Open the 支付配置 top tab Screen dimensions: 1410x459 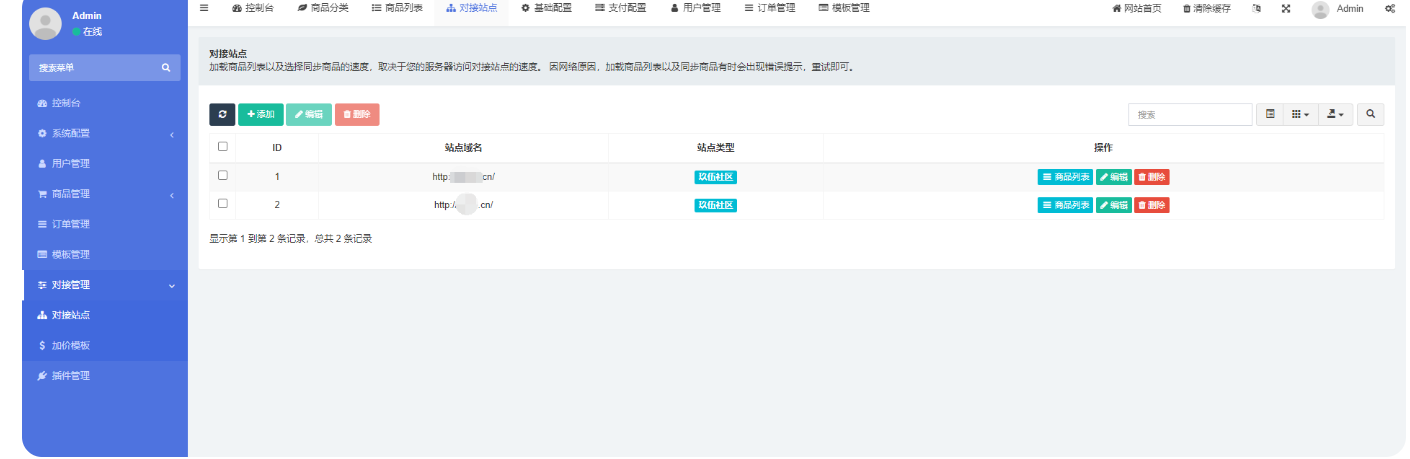tap(620, 8)
